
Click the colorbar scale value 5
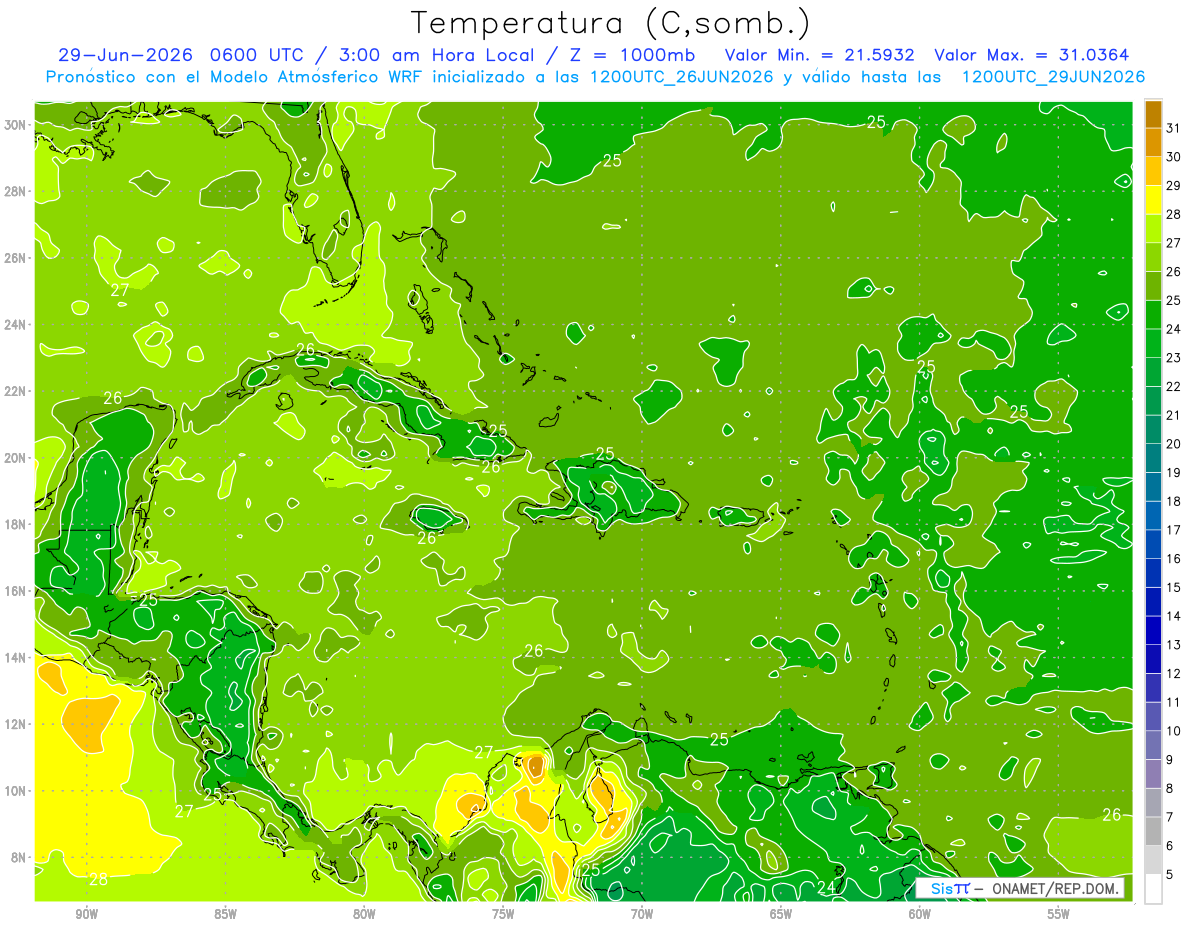[1171, 875]
